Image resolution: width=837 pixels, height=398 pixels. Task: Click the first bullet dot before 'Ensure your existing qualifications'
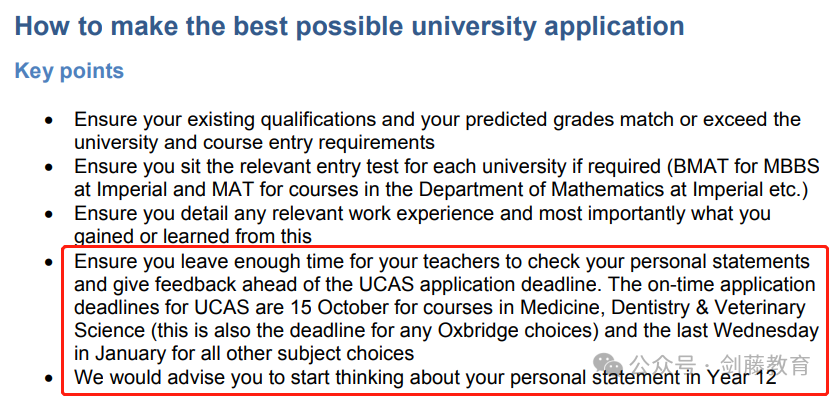49,121
